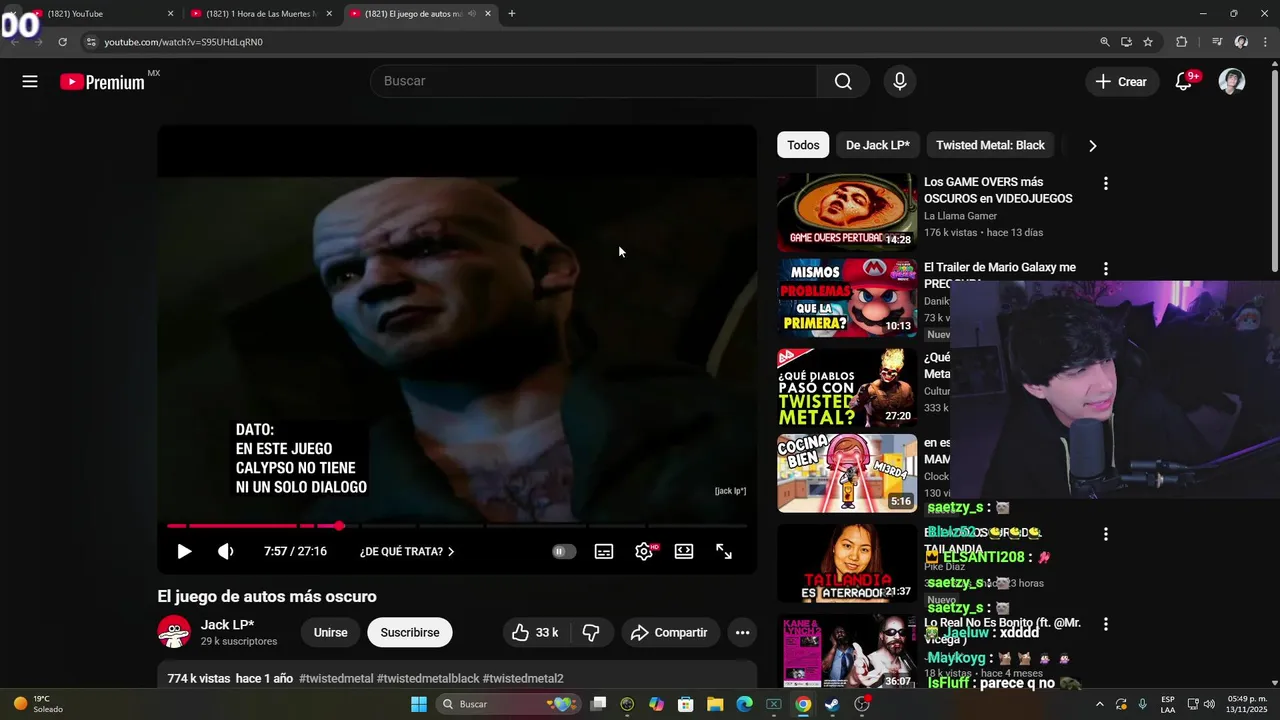Reload the page in Chrome

click(62, 42)
